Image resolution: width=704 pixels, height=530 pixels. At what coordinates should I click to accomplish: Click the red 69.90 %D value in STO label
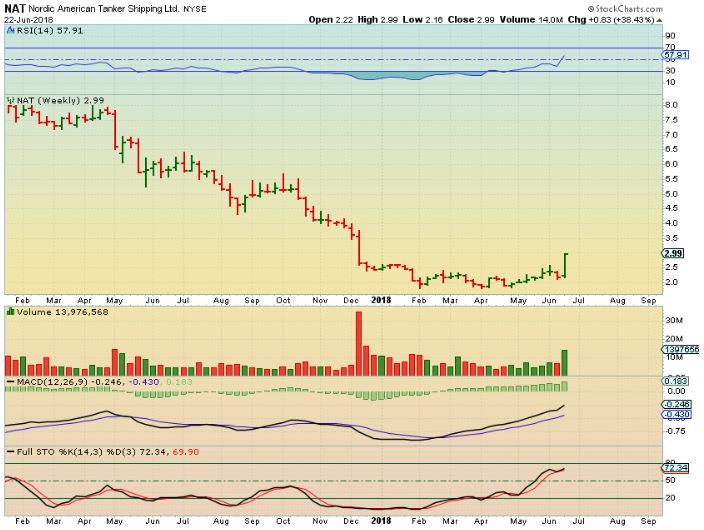coord(186,452)
